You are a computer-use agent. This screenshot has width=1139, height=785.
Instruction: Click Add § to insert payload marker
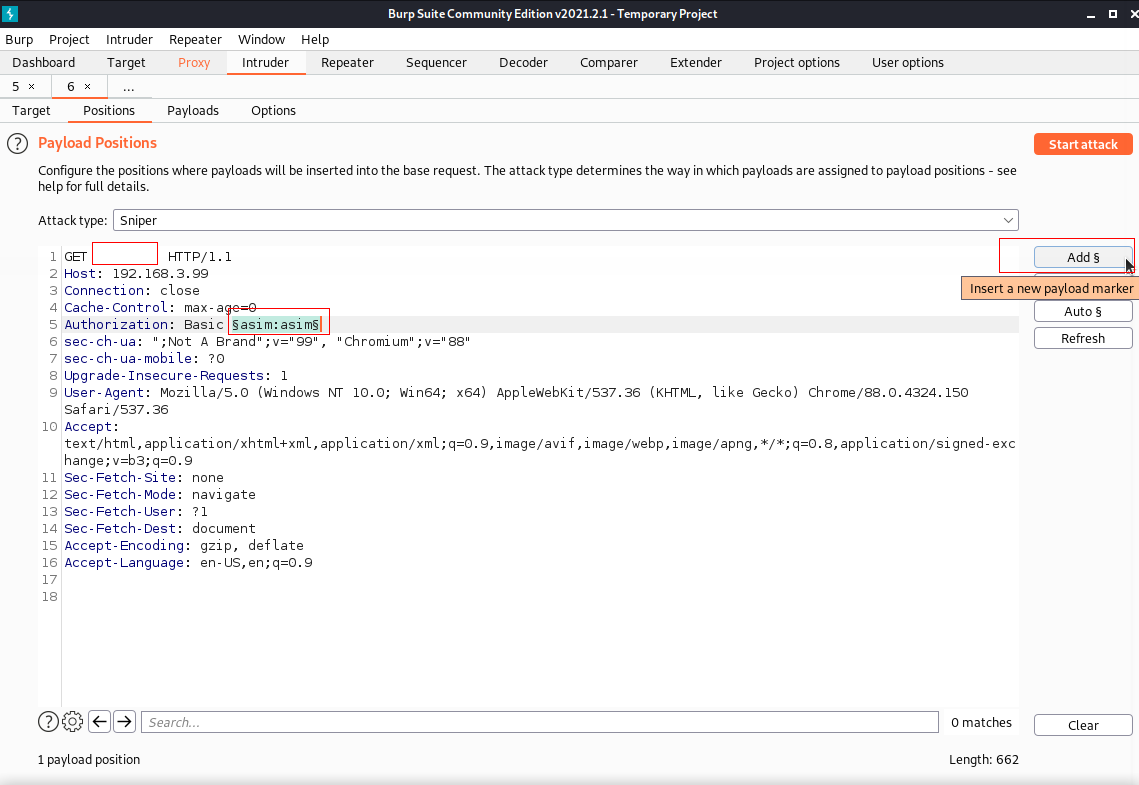tap(1083, 257)
